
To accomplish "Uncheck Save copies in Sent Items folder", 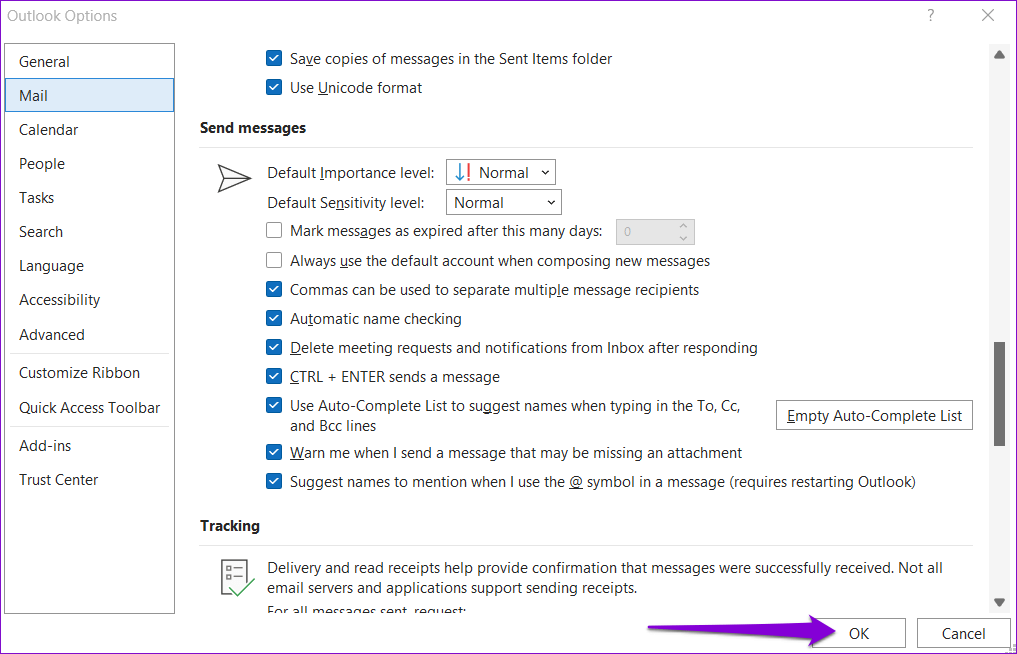I will 274,58.
